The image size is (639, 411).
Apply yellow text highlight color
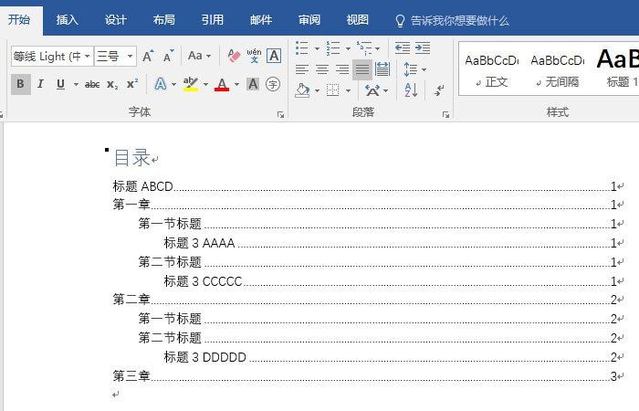coord(190,84)
